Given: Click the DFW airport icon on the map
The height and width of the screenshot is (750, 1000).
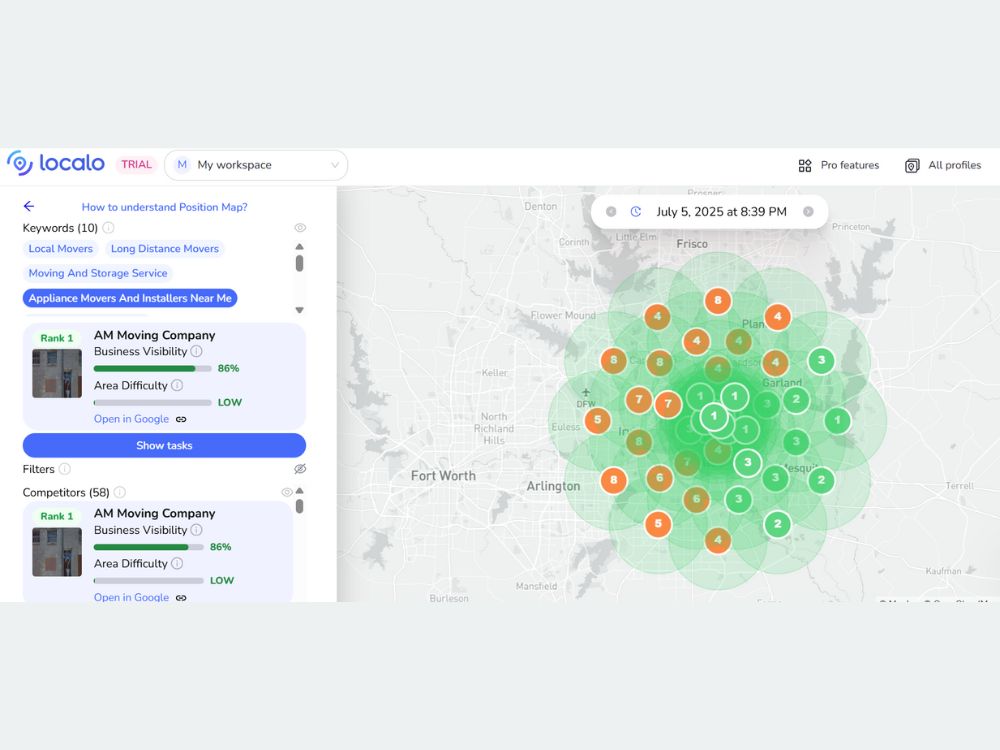Looking at the screenshot, I should click(585, 392).
